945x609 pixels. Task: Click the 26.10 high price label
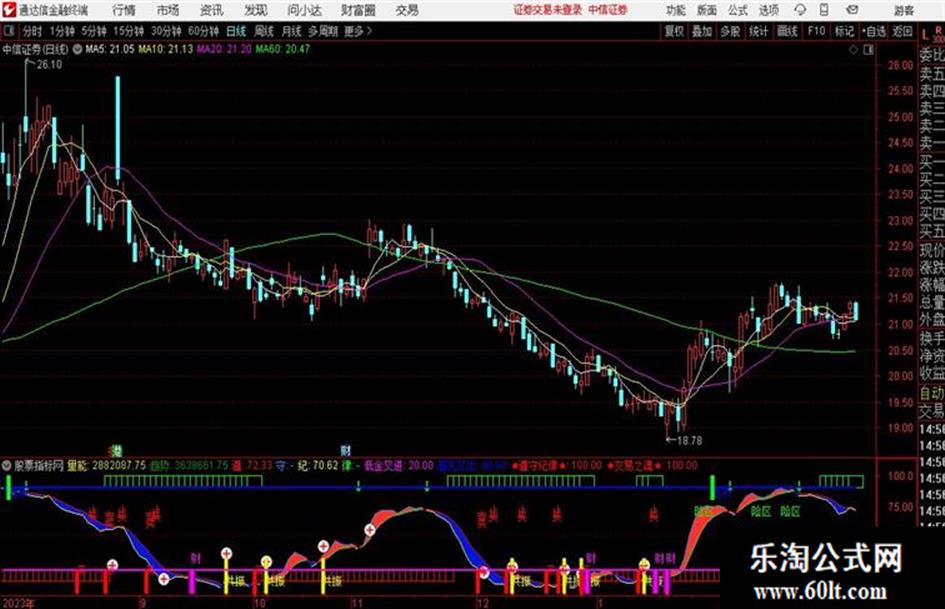coord(49,65)
